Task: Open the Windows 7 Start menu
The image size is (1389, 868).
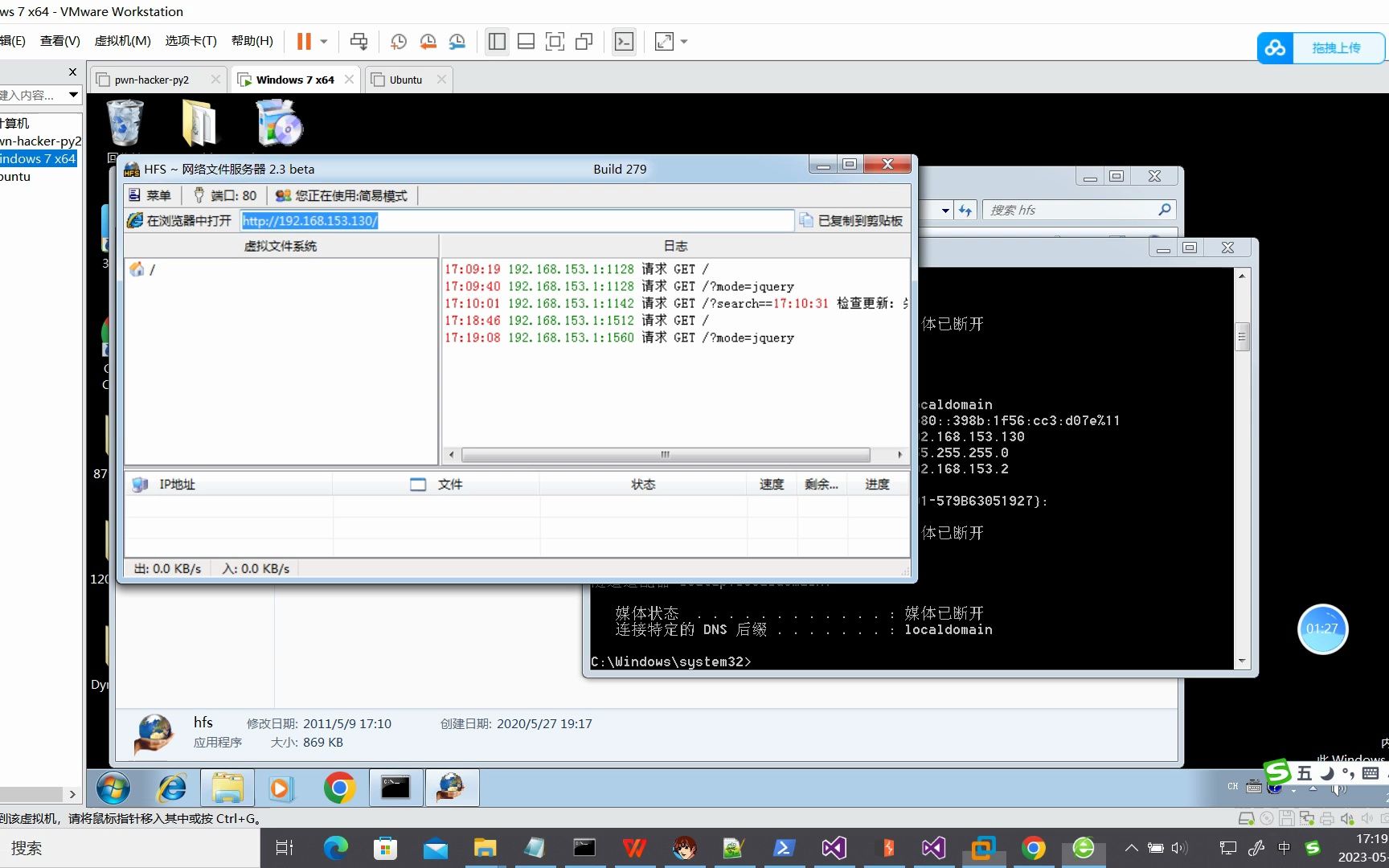Action: 113,788
